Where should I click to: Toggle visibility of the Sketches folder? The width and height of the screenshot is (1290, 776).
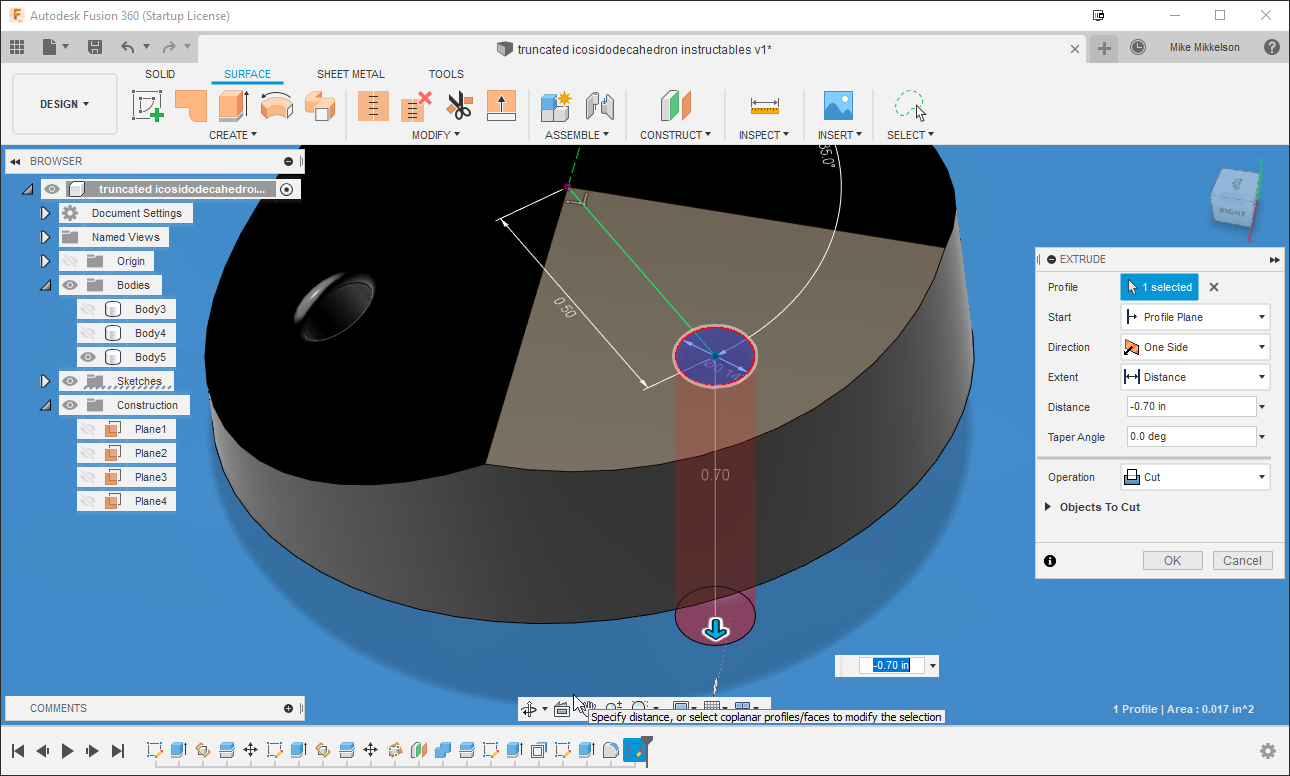71,381
